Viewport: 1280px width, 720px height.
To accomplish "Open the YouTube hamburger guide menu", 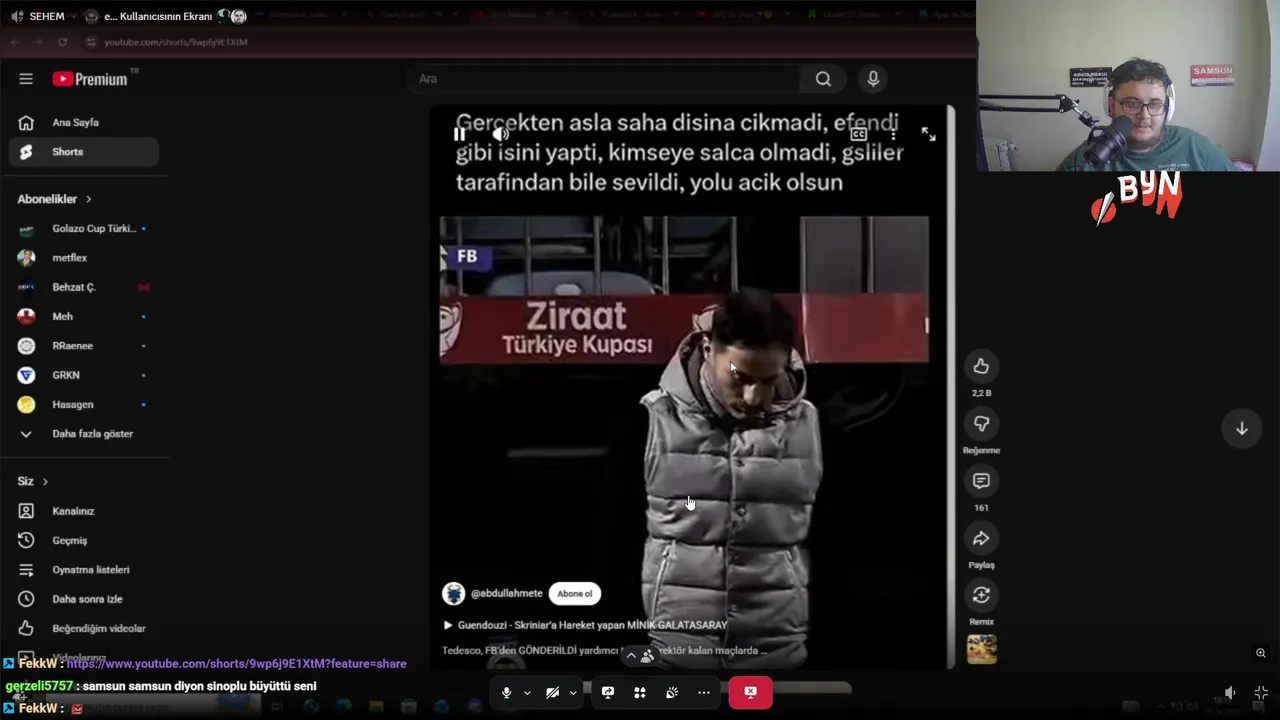I will click(x=26, y=79).
